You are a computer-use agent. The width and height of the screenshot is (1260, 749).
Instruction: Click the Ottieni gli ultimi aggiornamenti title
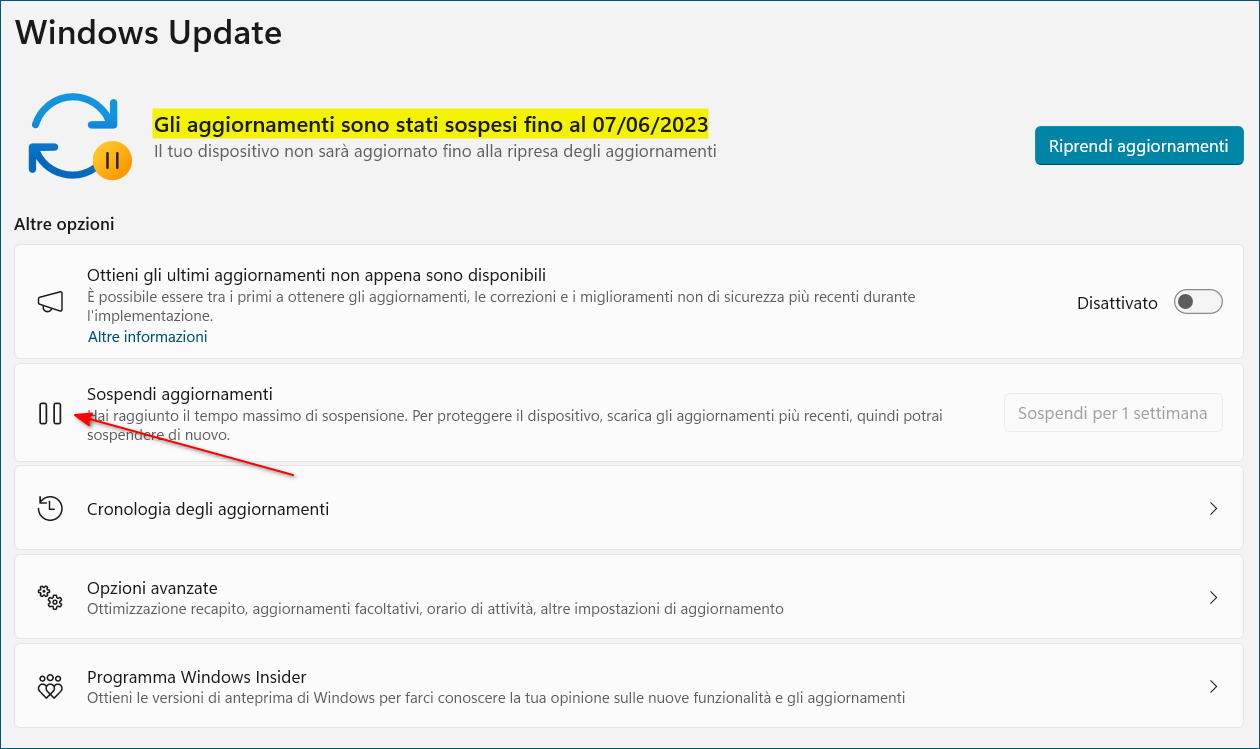coord(317,275)
